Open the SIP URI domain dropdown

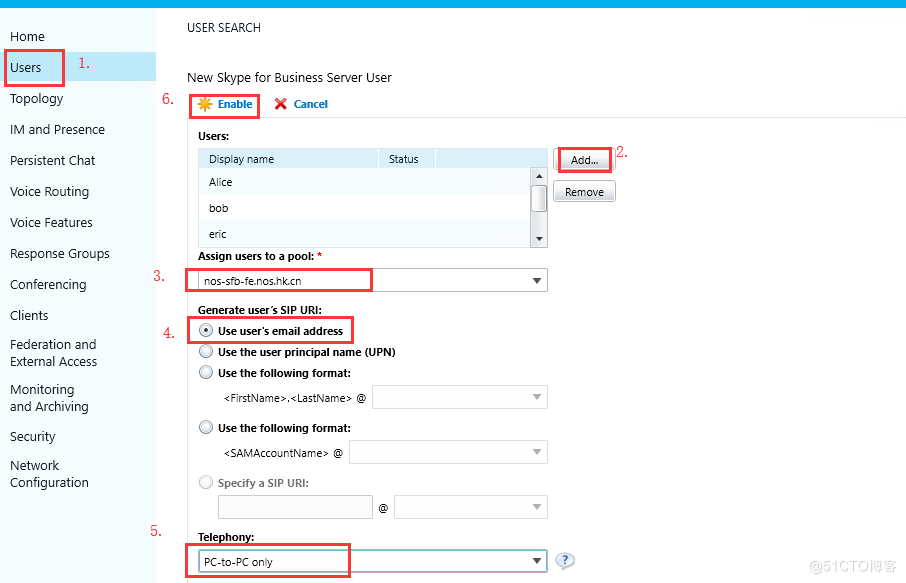(471, 507)
